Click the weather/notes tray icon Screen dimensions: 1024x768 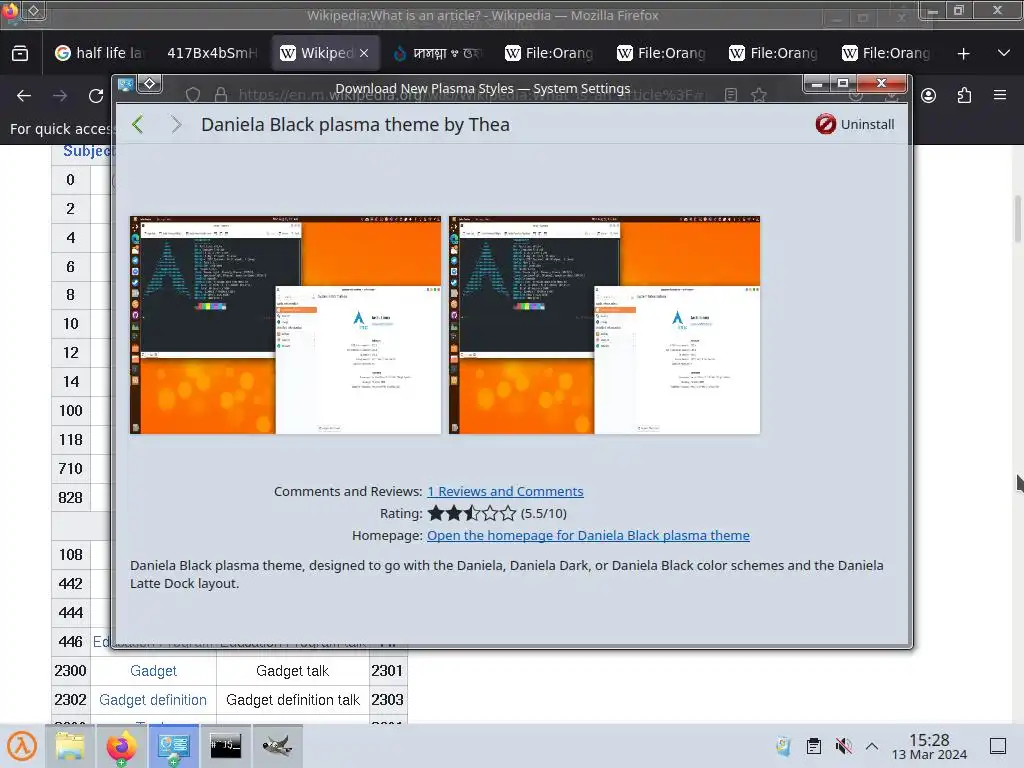coord(783,746)
